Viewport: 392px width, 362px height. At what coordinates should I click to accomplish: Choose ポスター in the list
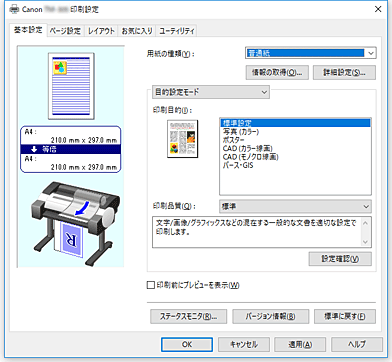[x=295, y=140]
